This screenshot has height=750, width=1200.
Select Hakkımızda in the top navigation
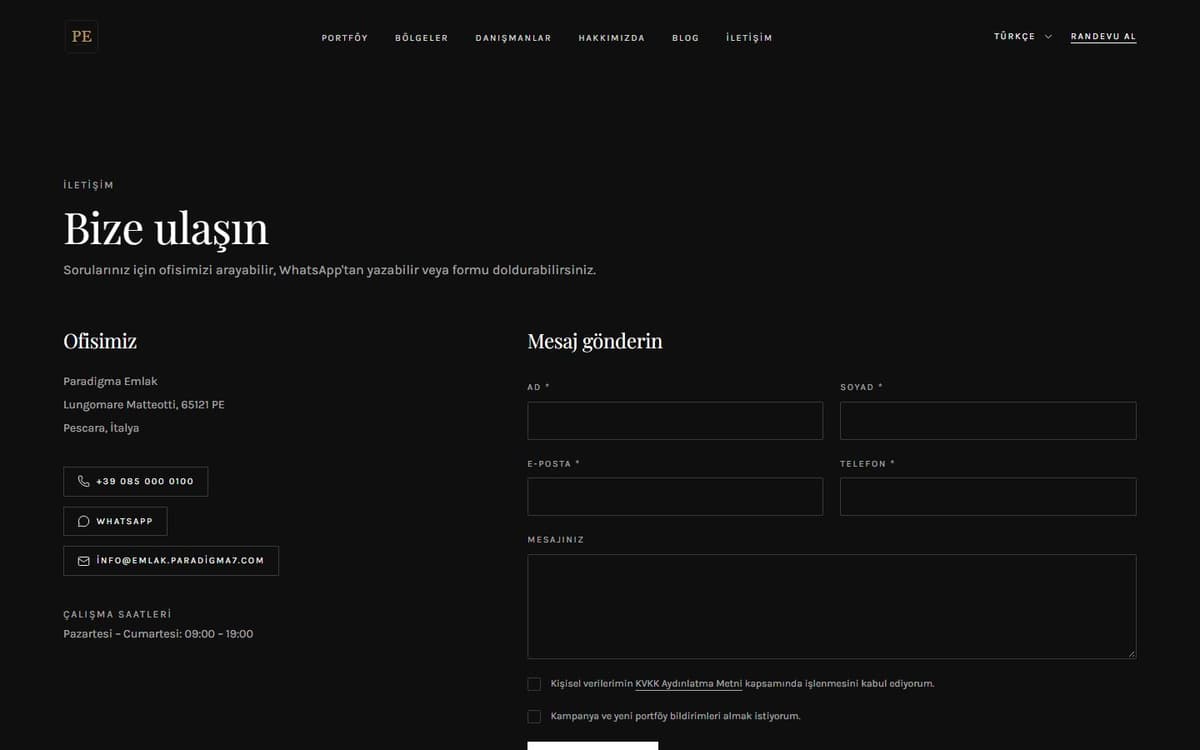612,38
